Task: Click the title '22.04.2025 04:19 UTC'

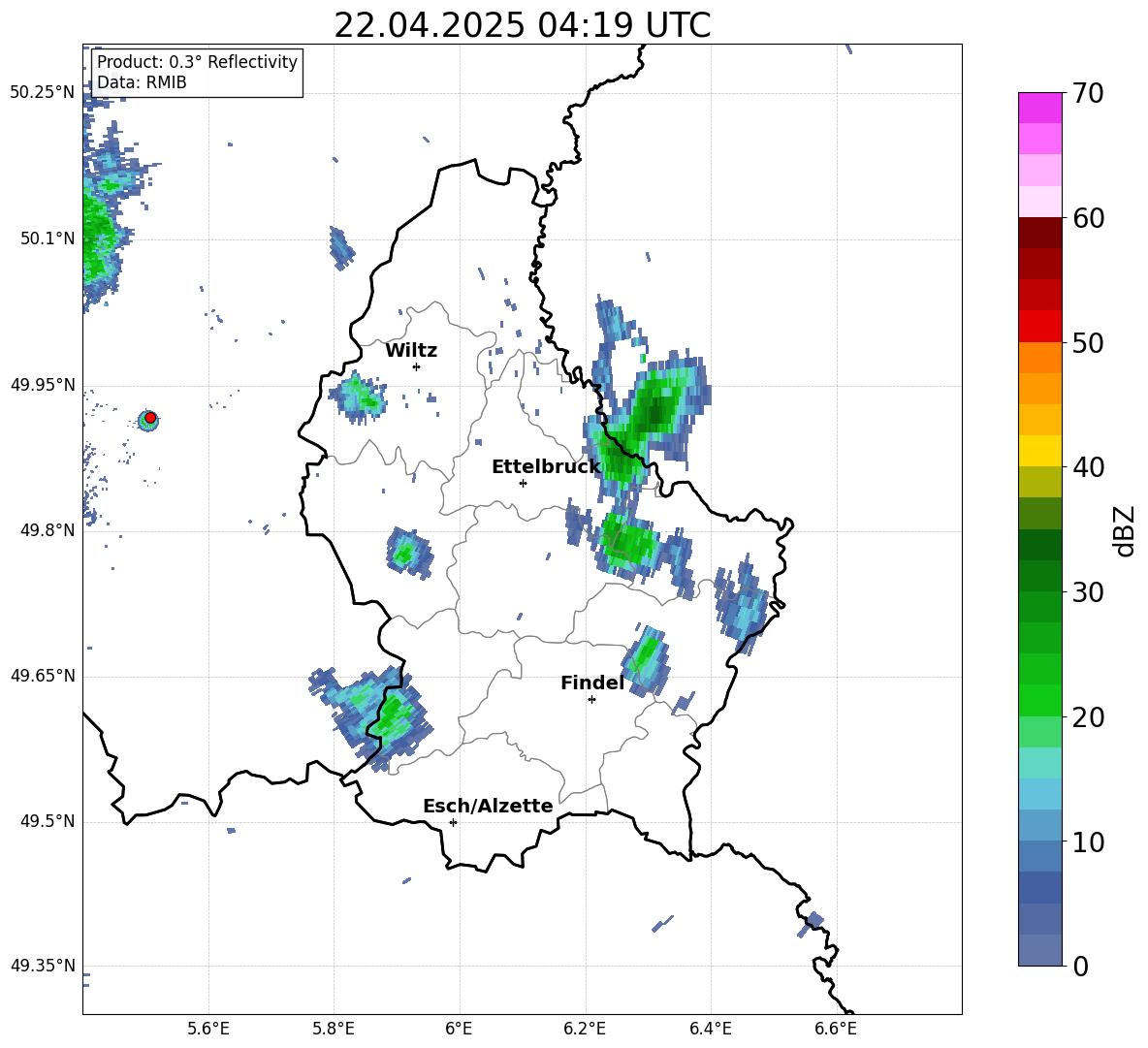Action: (522, 25)
